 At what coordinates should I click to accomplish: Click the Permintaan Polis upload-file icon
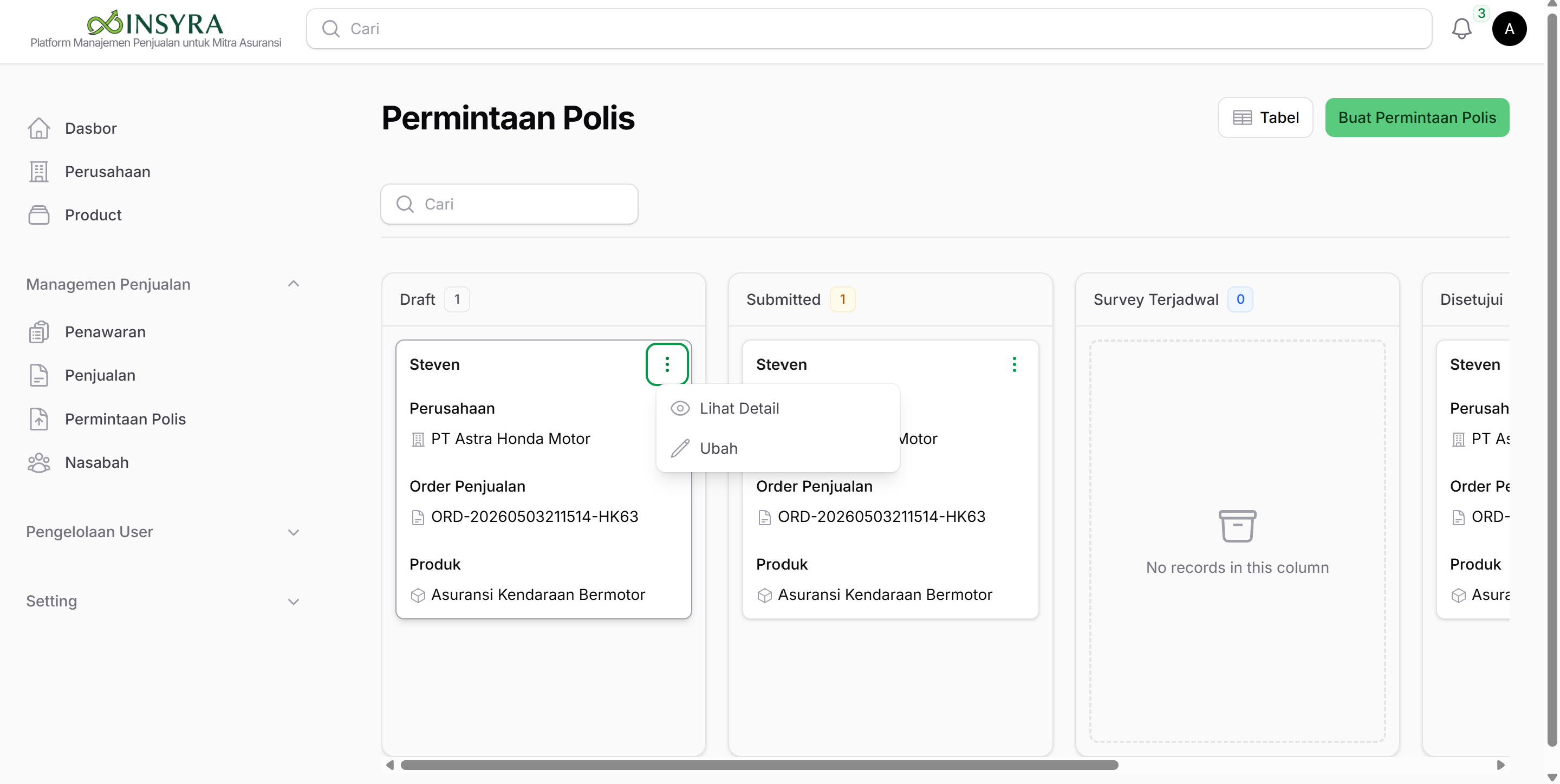click(x=39, y=419)
